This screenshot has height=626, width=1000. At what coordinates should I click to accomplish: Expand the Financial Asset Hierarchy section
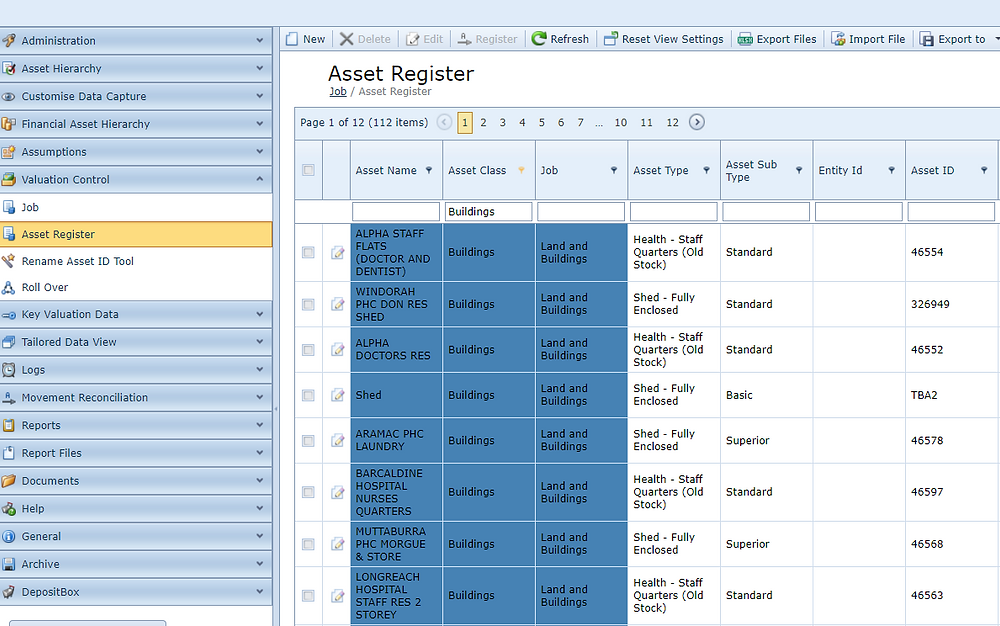tap(136, 124)
